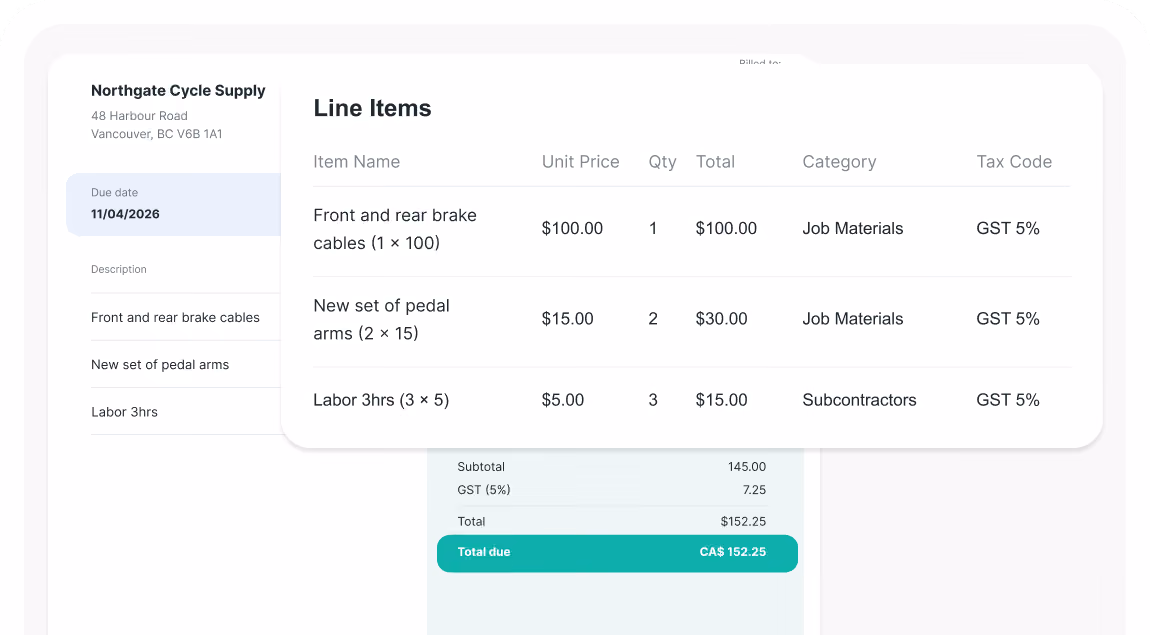The width and height of the screenshot is (1150, 635).
Task: Click the Line Items heading
Action: click(373, 108)
